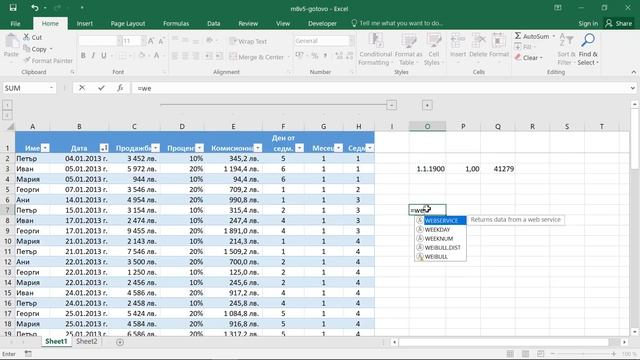Collapse column group with minus button
This screenshot has height=360, width=640.
[x=391, y=105]
